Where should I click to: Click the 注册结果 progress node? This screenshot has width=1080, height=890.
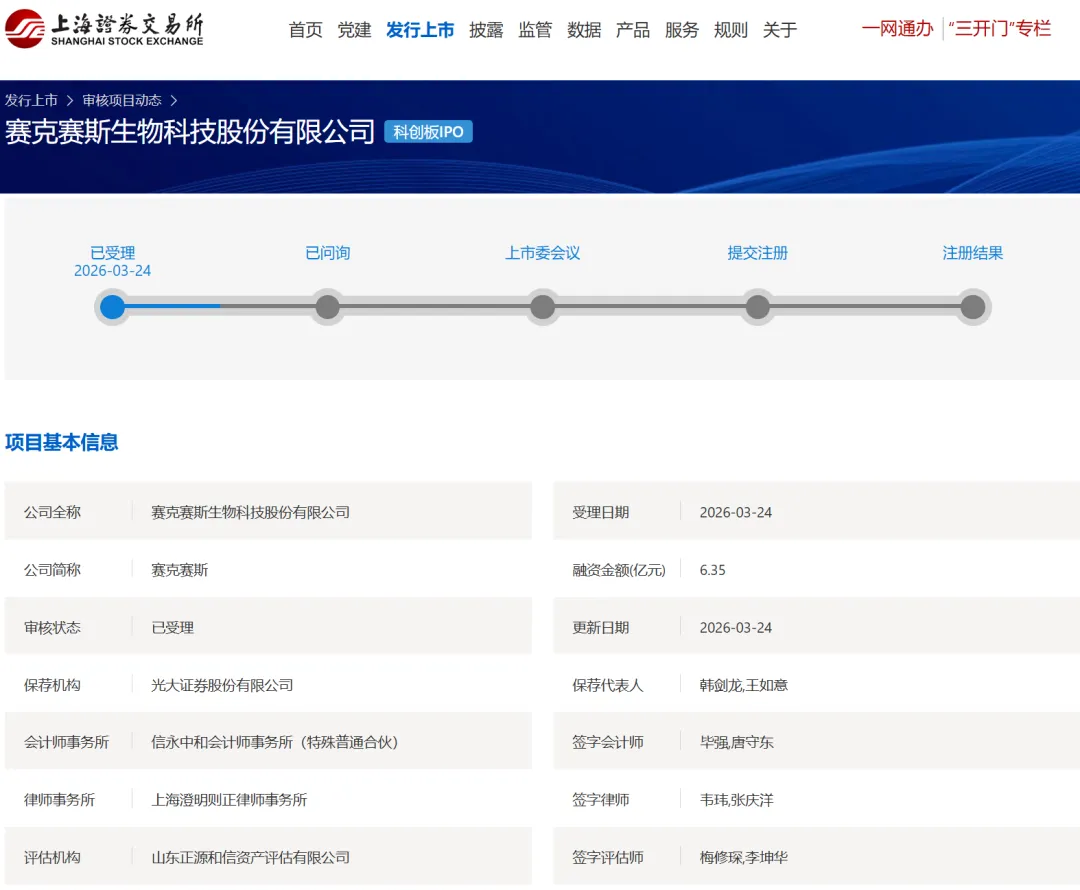973,307
